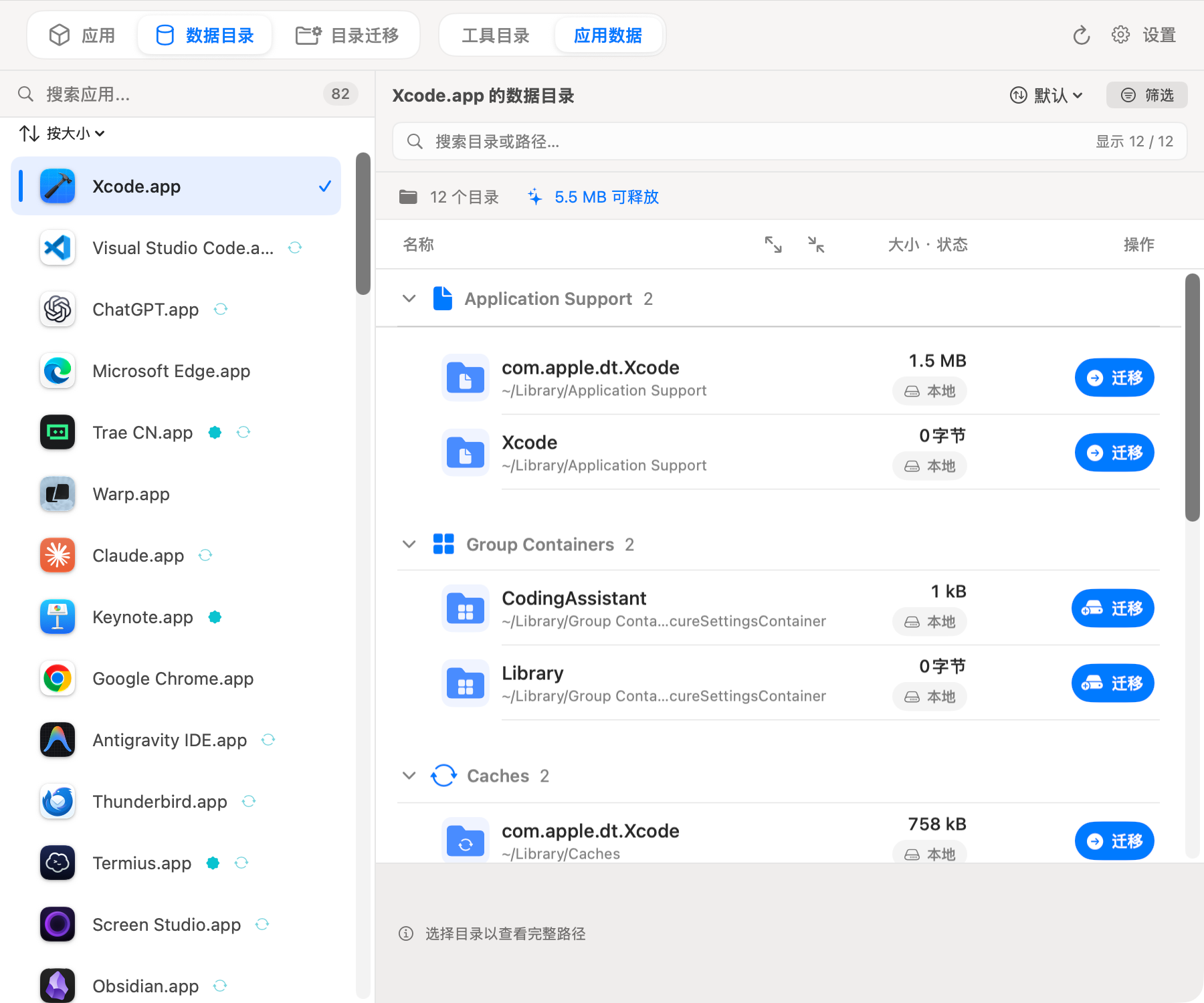Viewport: 1204px width, 1003px height.
Task: Click the Google Chrome icon
Action: (x=58, y=679)
